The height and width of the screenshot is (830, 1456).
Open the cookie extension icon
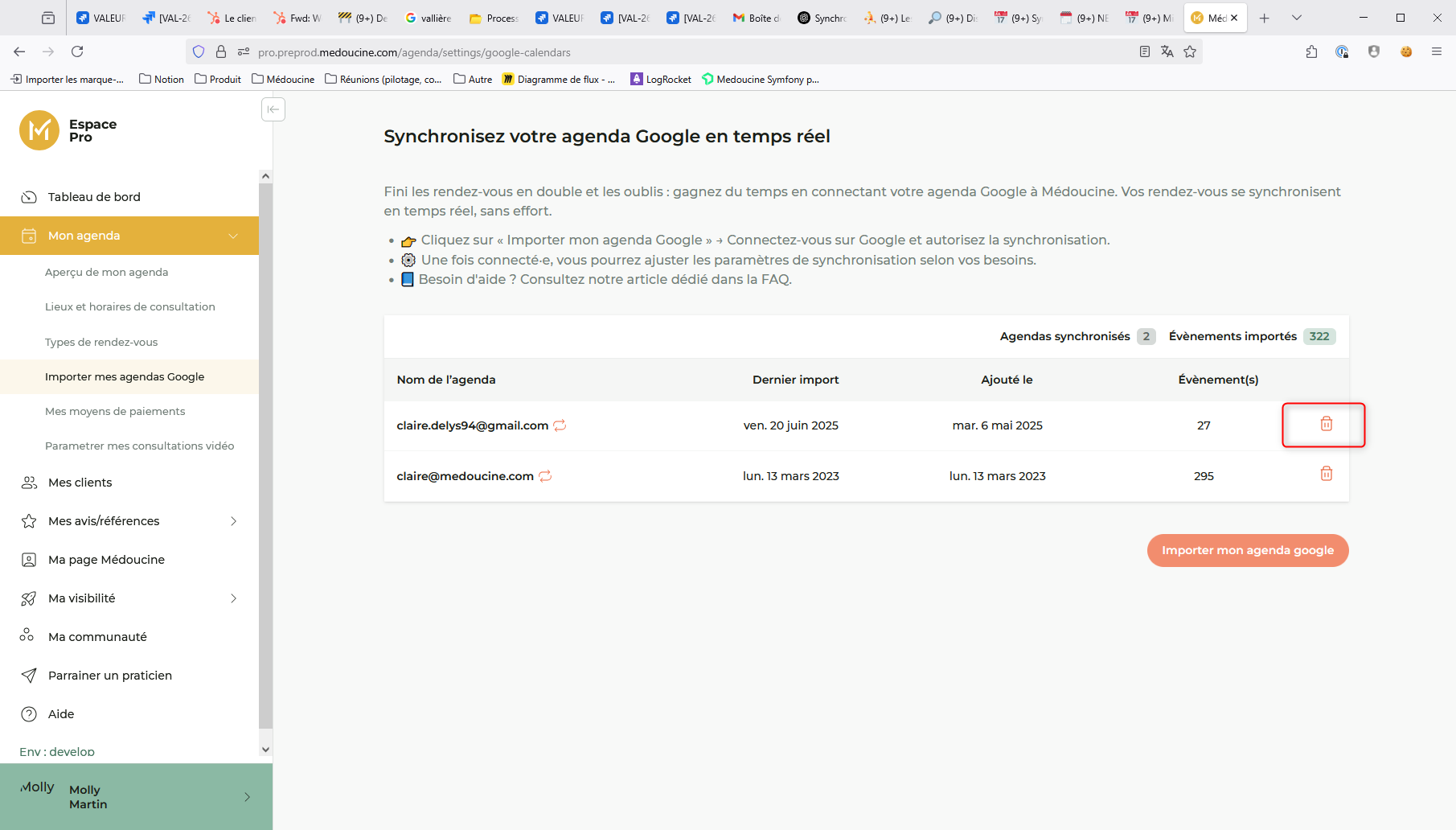[x=1406, y=51]
